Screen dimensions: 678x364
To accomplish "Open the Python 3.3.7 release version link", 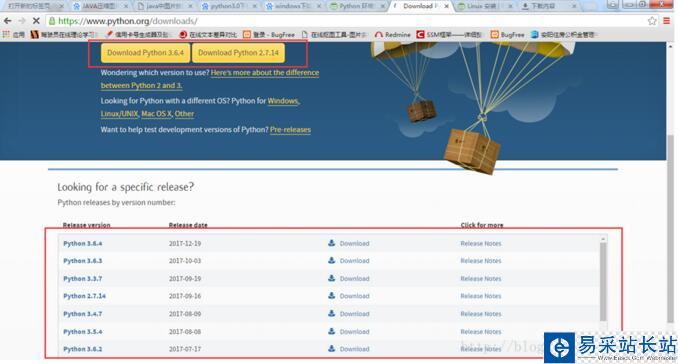I will (x=83, y=278).
